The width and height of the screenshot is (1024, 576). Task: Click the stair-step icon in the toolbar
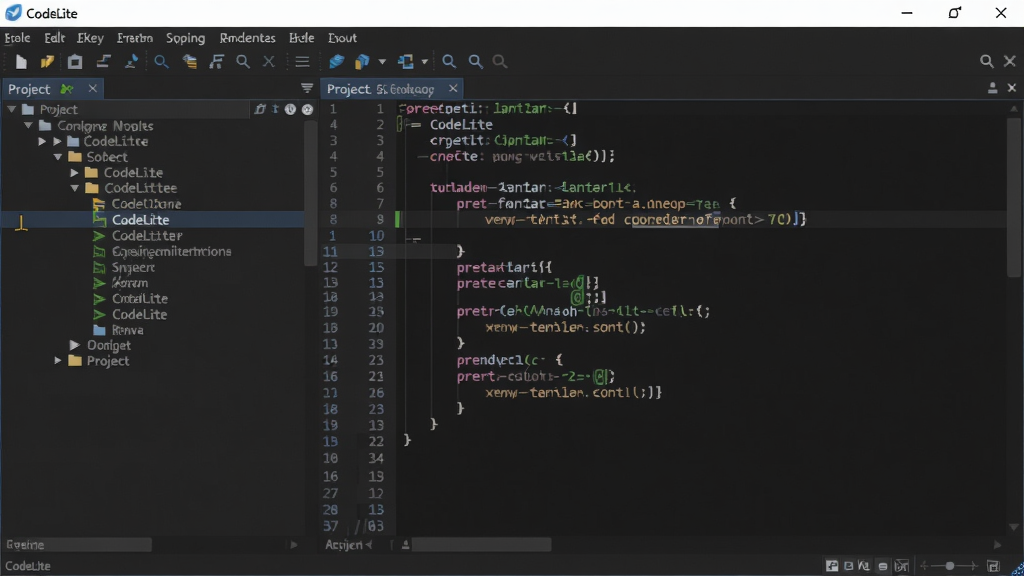click(103, 62)
